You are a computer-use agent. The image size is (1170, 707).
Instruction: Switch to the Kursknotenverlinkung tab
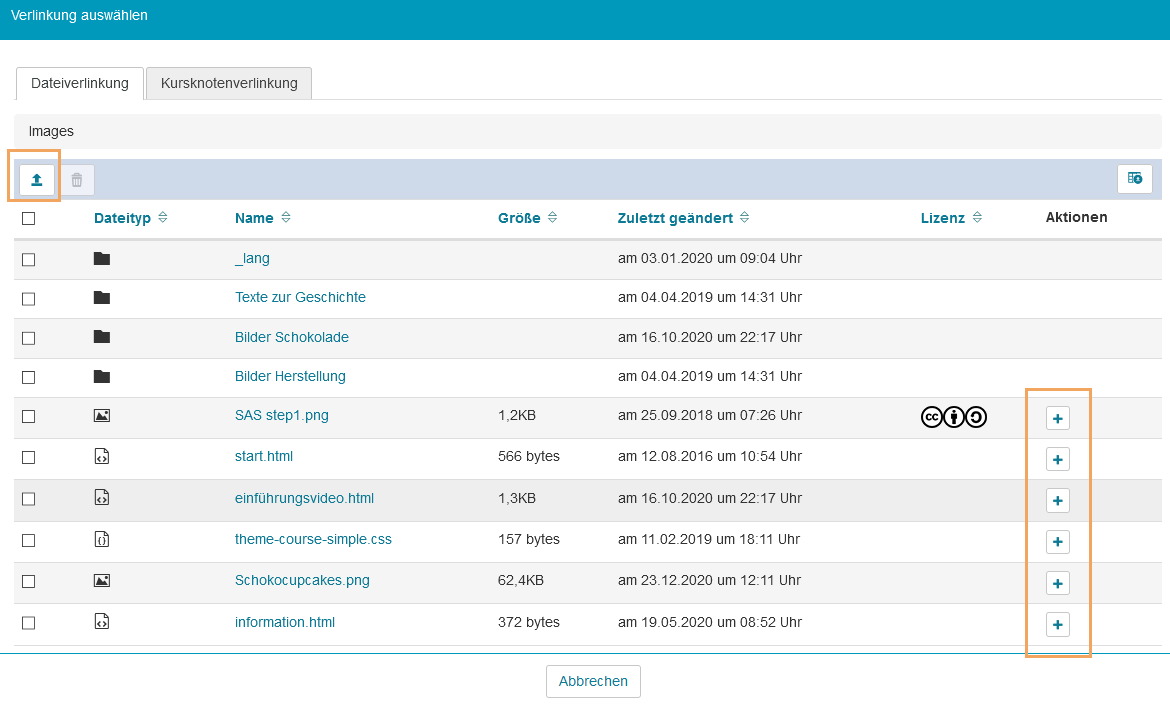click(x=229, y=83)
